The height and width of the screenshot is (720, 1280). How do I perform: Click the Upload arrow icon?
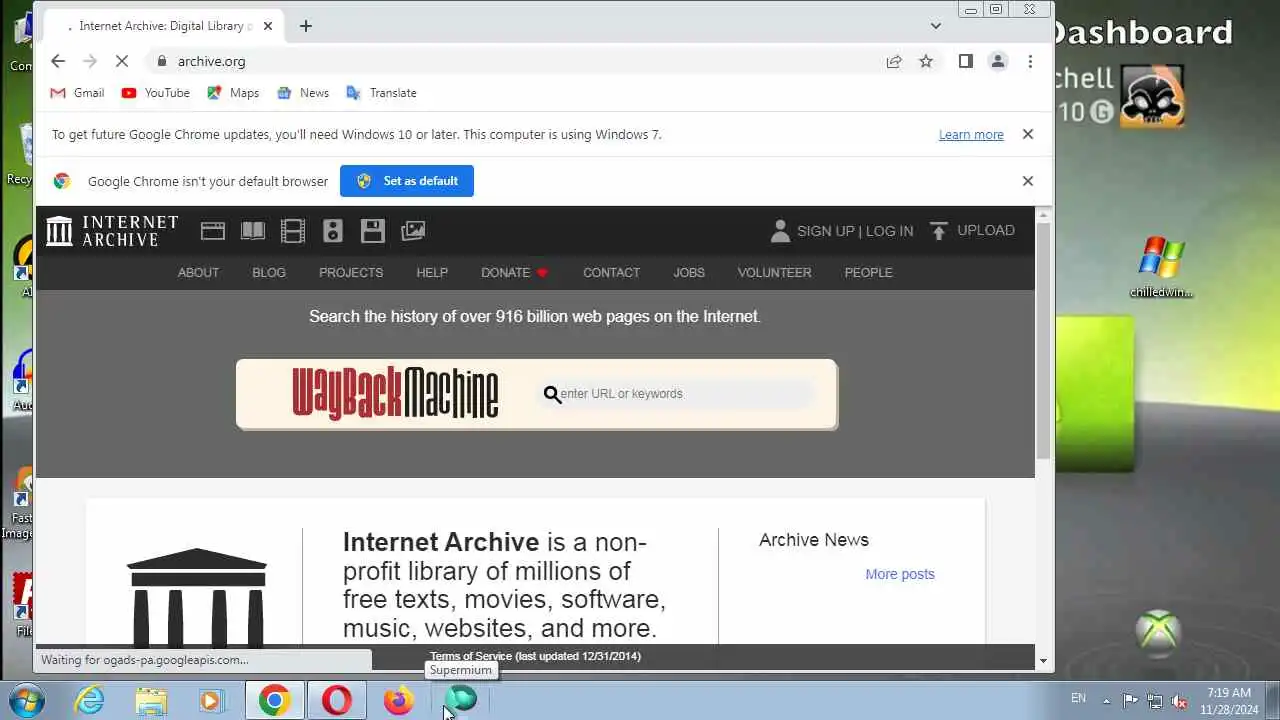938,231
